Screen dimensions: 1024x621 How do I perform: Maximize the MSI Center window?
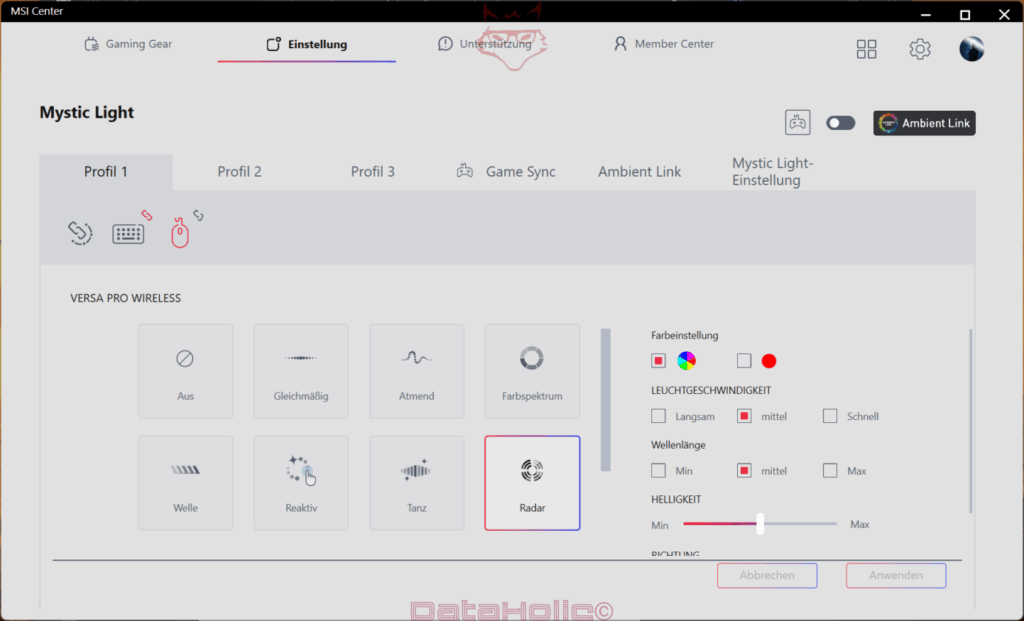(x=965, y=14)
